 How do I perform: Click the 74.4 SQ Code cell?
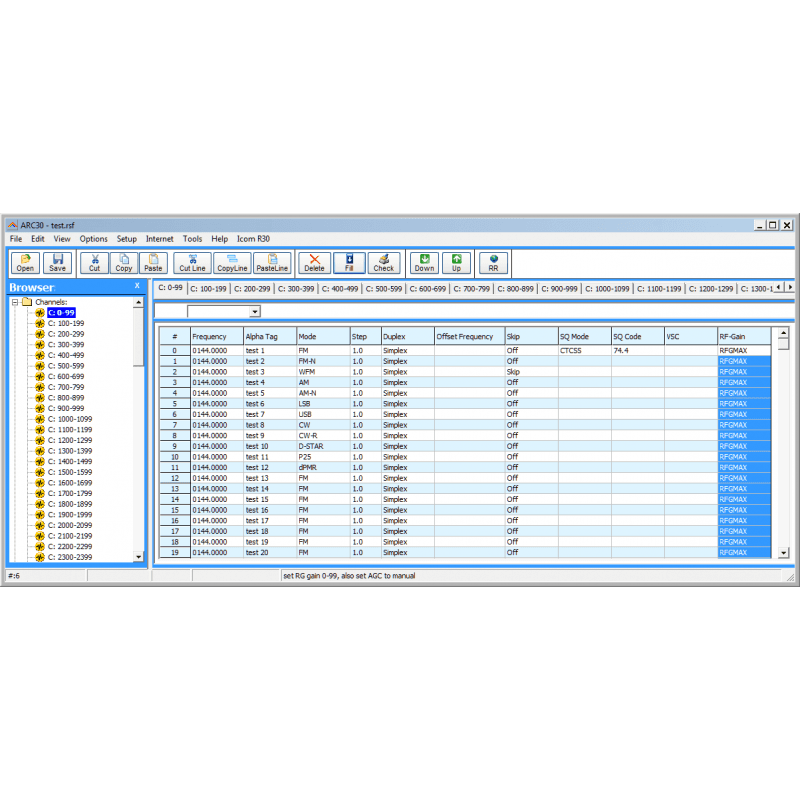coord(638,351)
